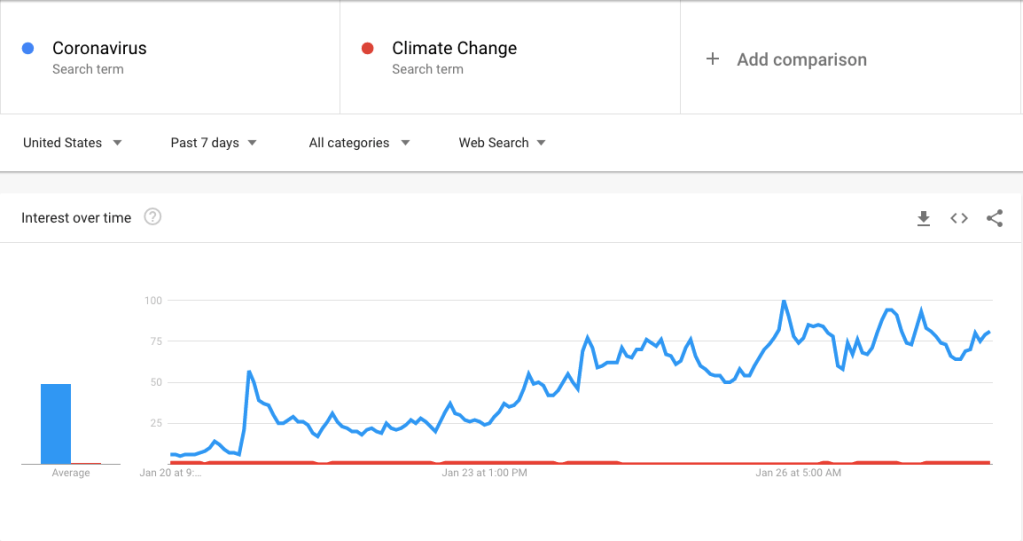This screenshot has height=541, width=1023.
Task: Click the Jan 26 at 5:00 AM axis label
Action: (798, 473)
